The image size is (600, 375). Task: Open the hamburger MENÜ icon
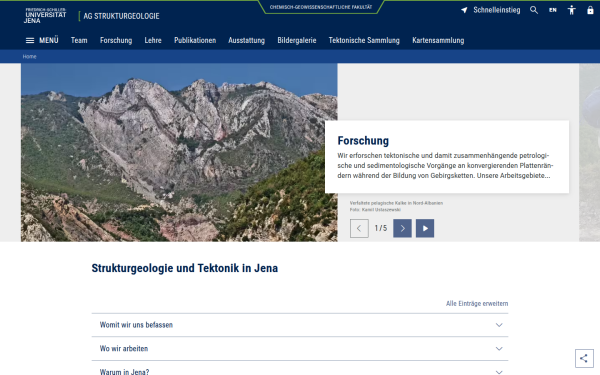[30, 41]
